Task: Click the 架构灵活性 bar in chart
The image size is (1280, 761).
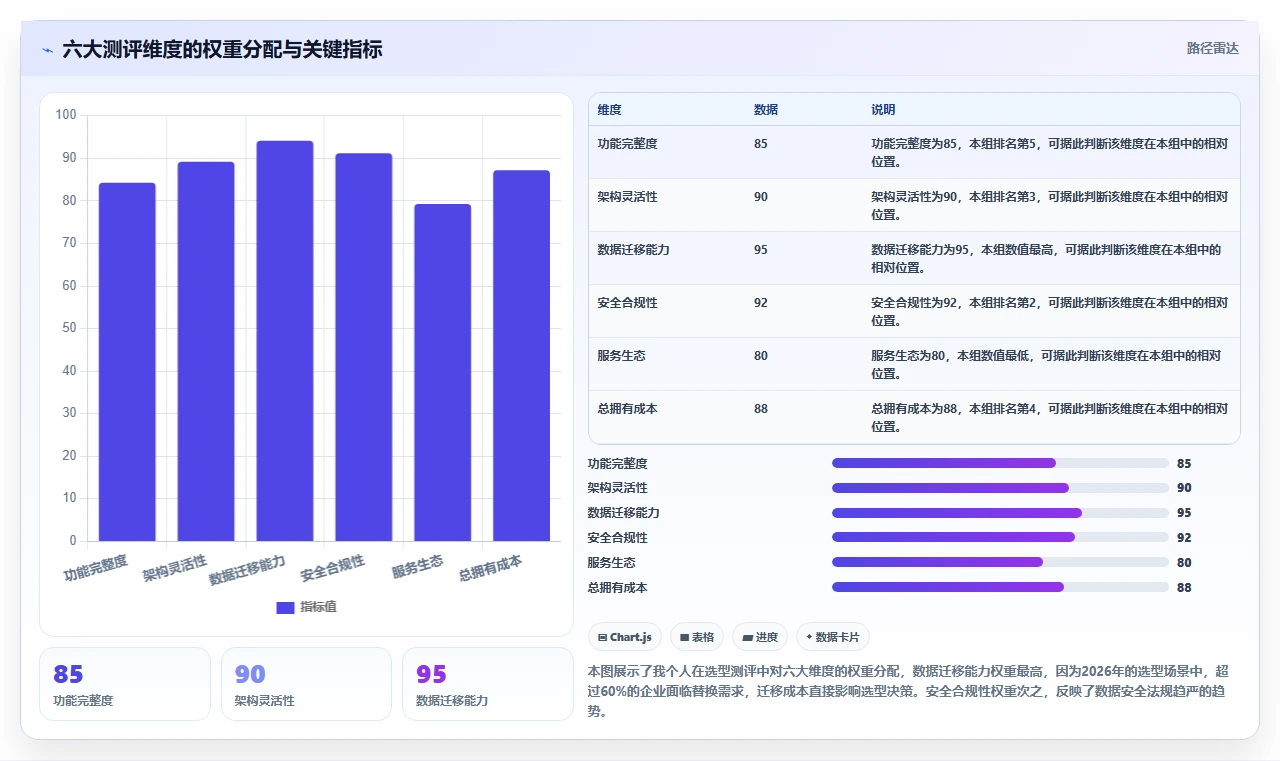Action: coord(206,351)
